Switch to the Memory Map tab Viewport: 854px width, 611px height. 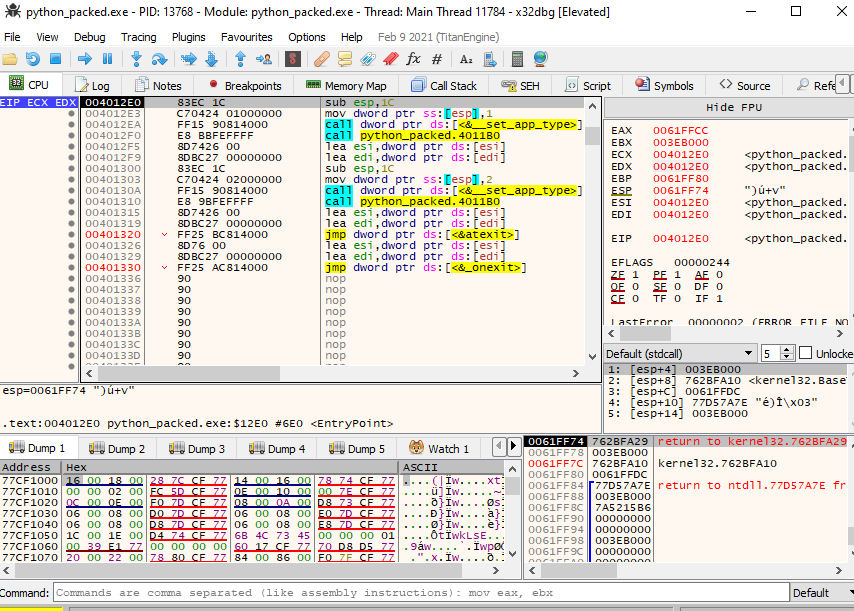coord(346,86)
